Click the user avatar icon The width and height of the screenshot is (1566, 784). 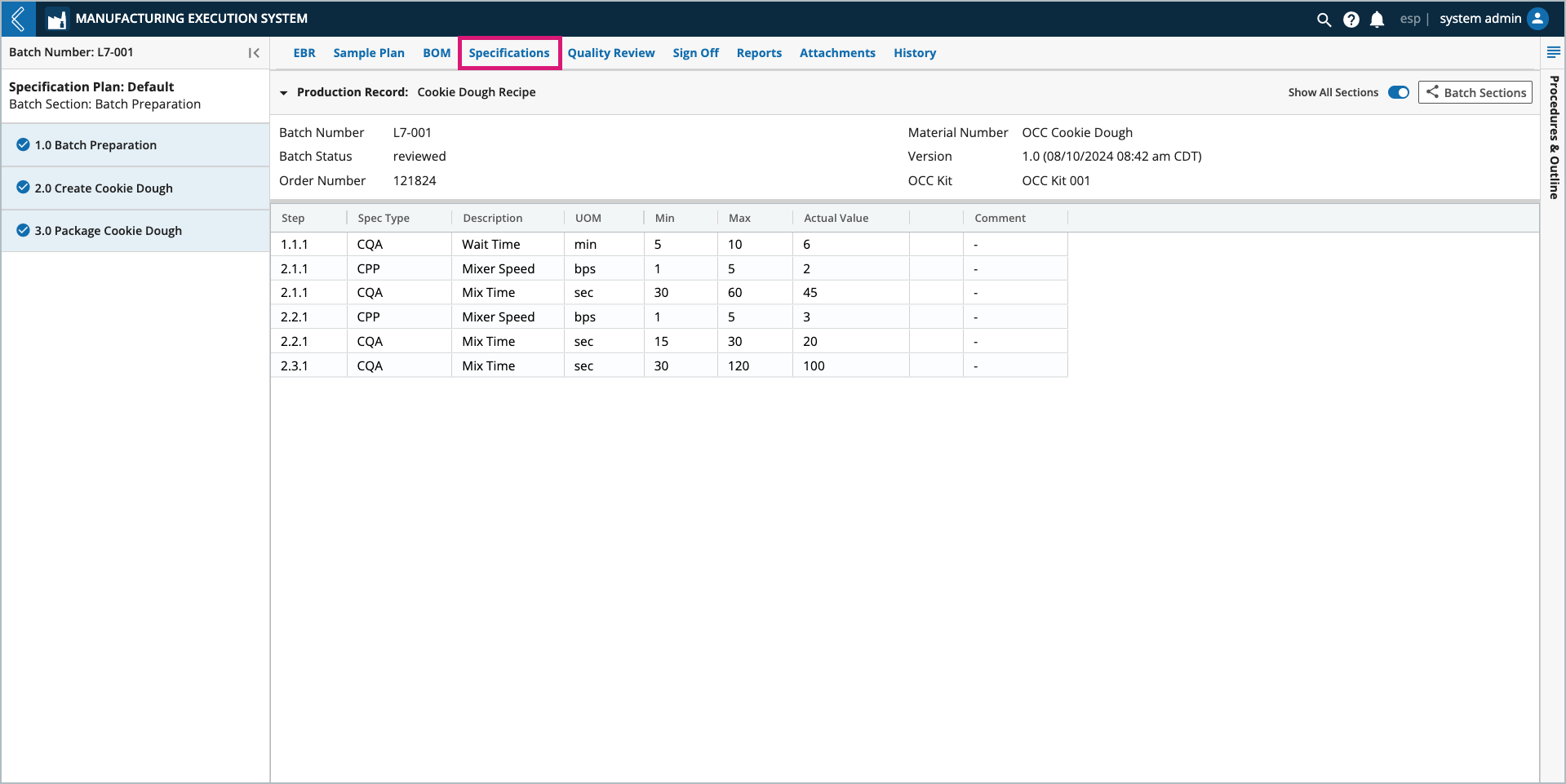click(1537, 19)
